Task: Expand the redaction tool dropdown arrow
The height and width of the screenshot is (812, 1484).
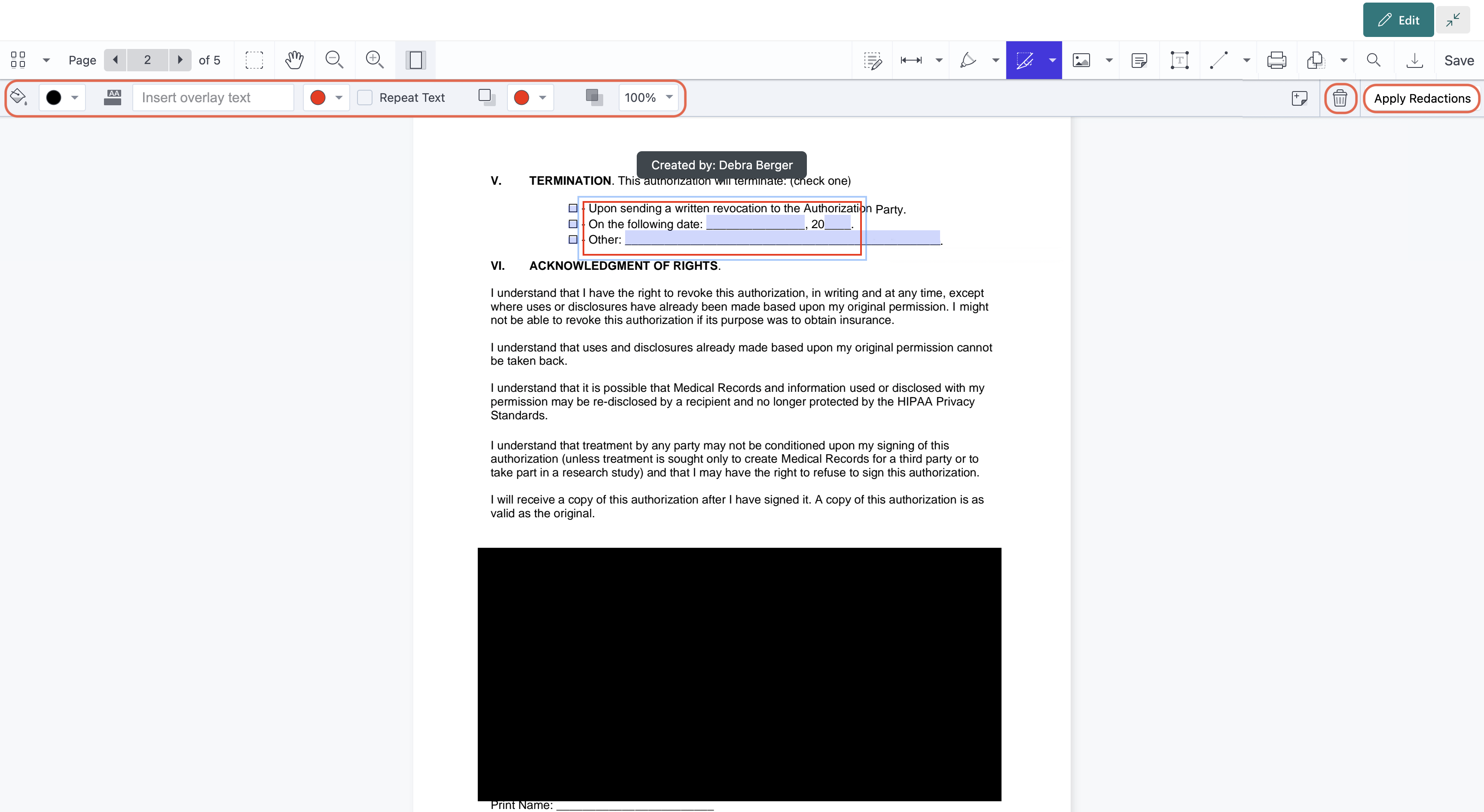Action: [x=1052, y=60]
